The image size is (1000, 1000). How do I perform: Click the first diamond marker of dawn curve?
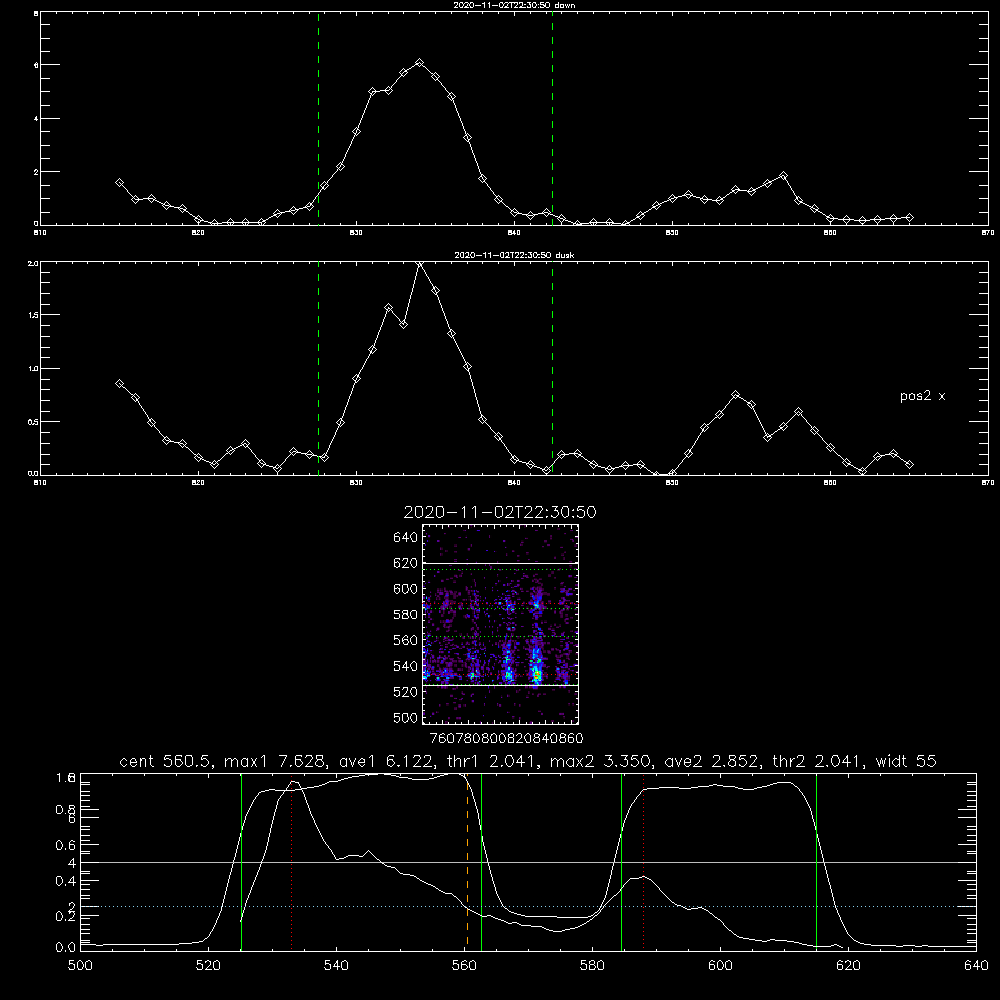[119, 182]
